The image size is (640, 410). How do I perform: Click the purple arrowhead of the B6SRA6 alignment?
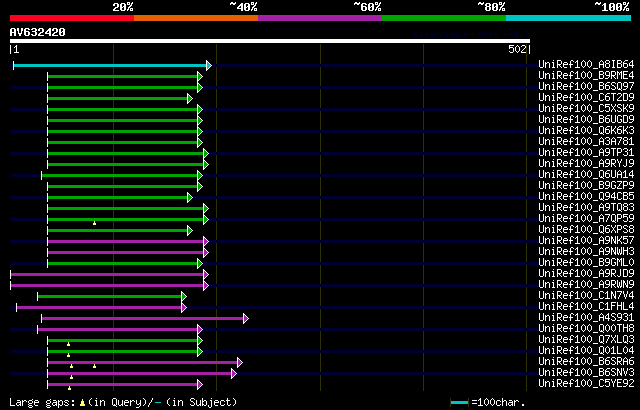coord(240,363)
